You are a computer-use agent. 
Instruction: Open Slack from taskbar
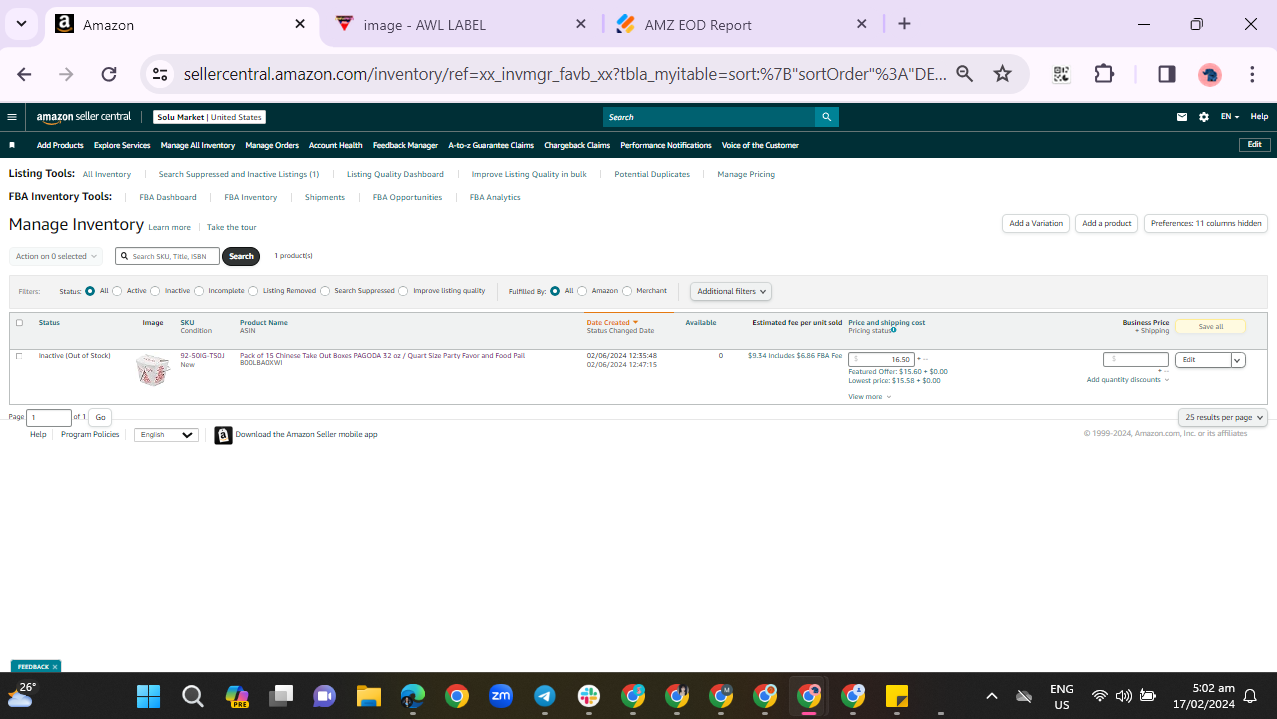pyautogui.click(x=589, y=696)
